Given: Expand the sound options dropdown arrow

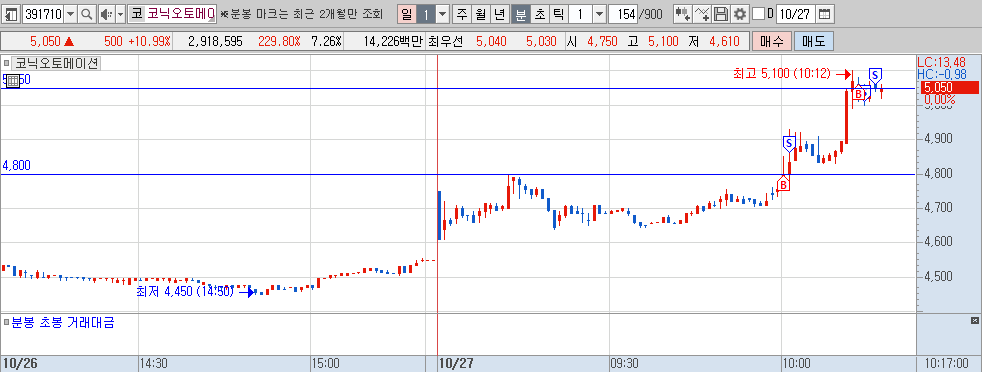Looking at the screenshot, I should tap(120, 13).
